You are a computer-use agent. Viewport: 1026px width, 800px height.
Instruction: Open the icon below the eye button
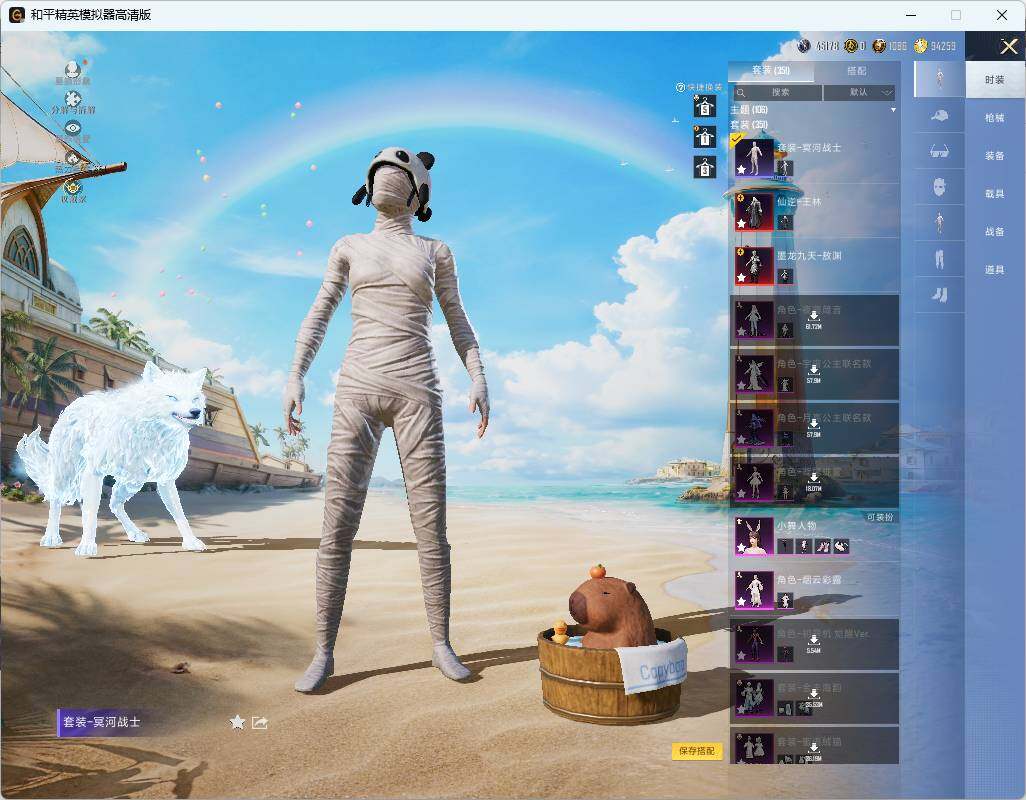(73, 160)
